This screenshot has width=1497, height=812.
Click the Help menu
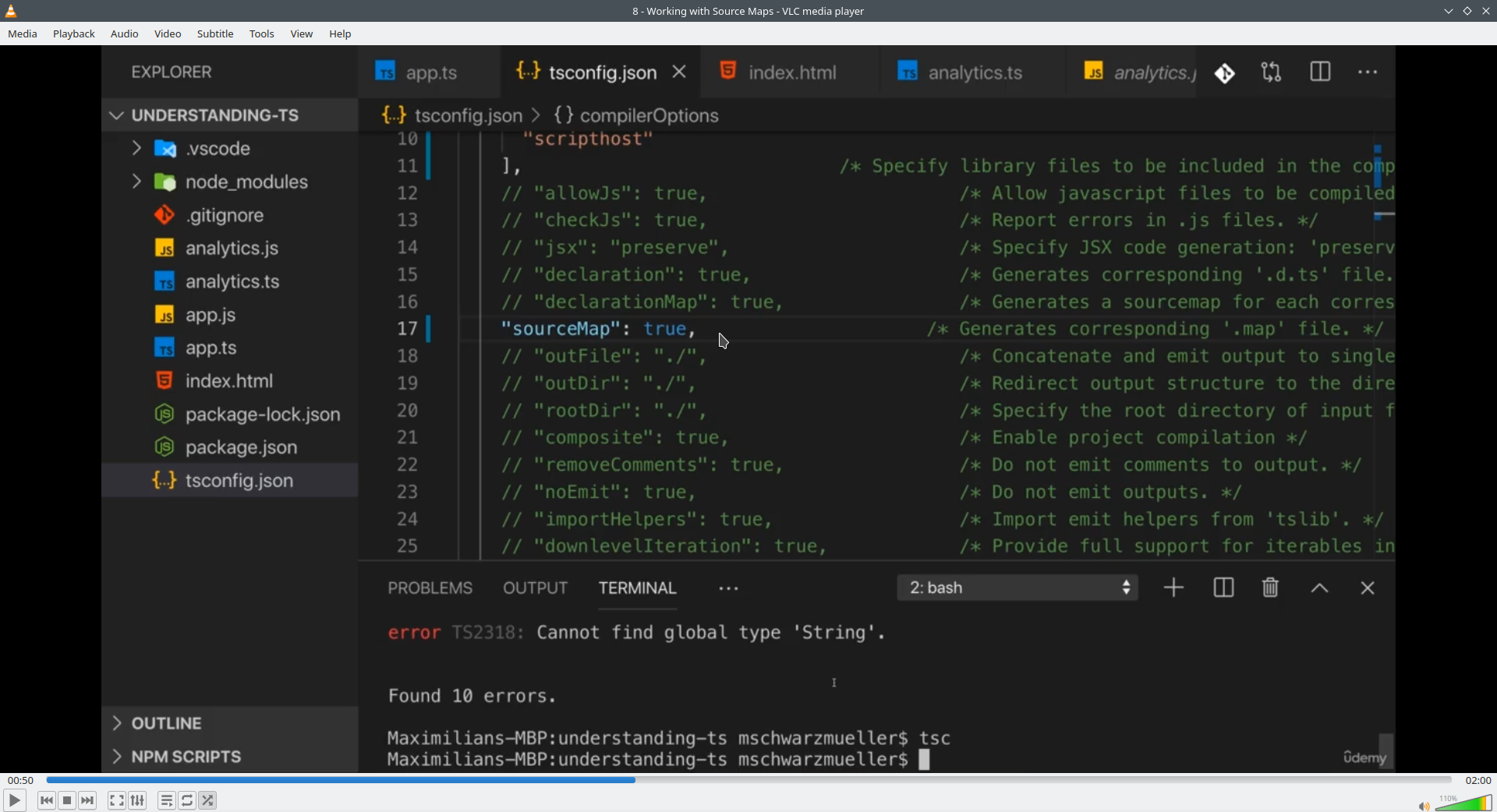coord(340,34)
